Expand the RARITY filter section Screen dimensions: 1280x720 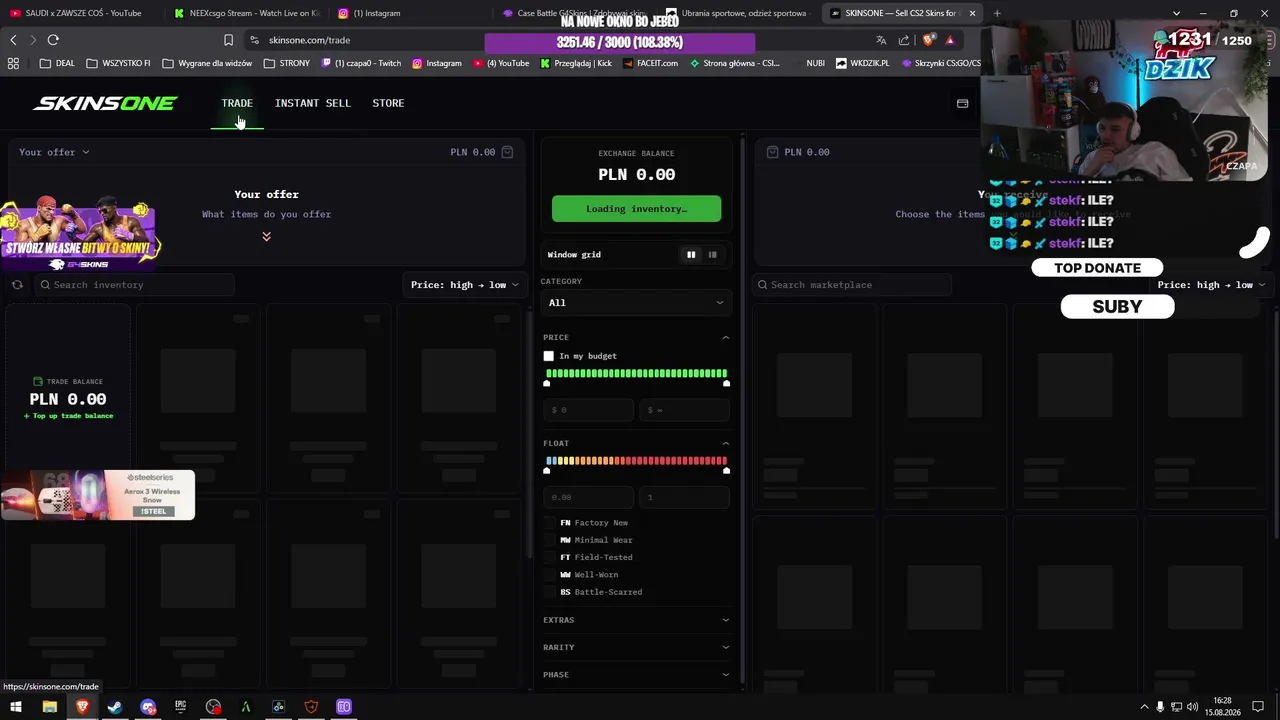pos(636,647)
